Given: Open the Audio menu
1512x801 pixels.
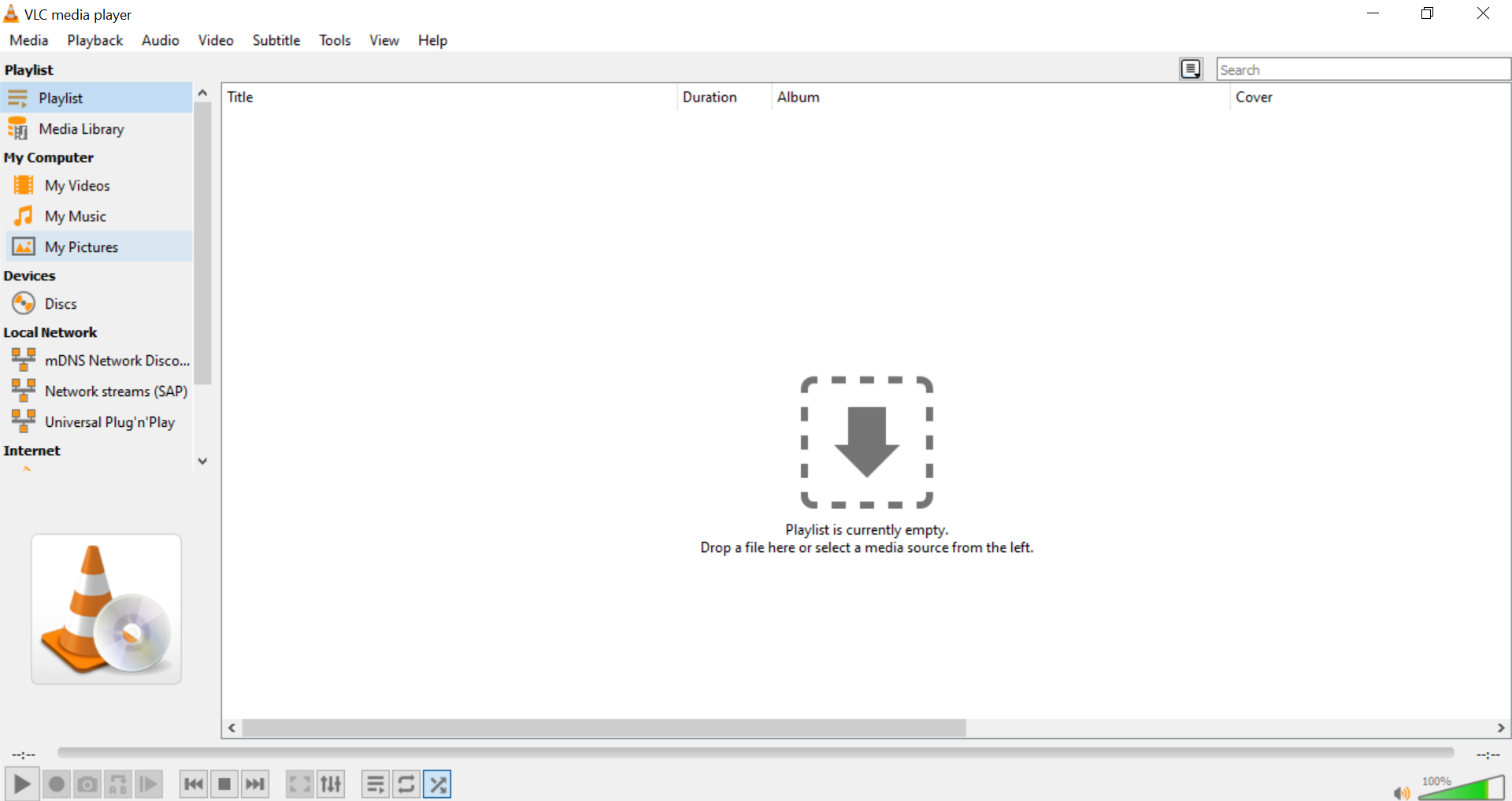Looking at the screenshot, I should tap(161, 40).
